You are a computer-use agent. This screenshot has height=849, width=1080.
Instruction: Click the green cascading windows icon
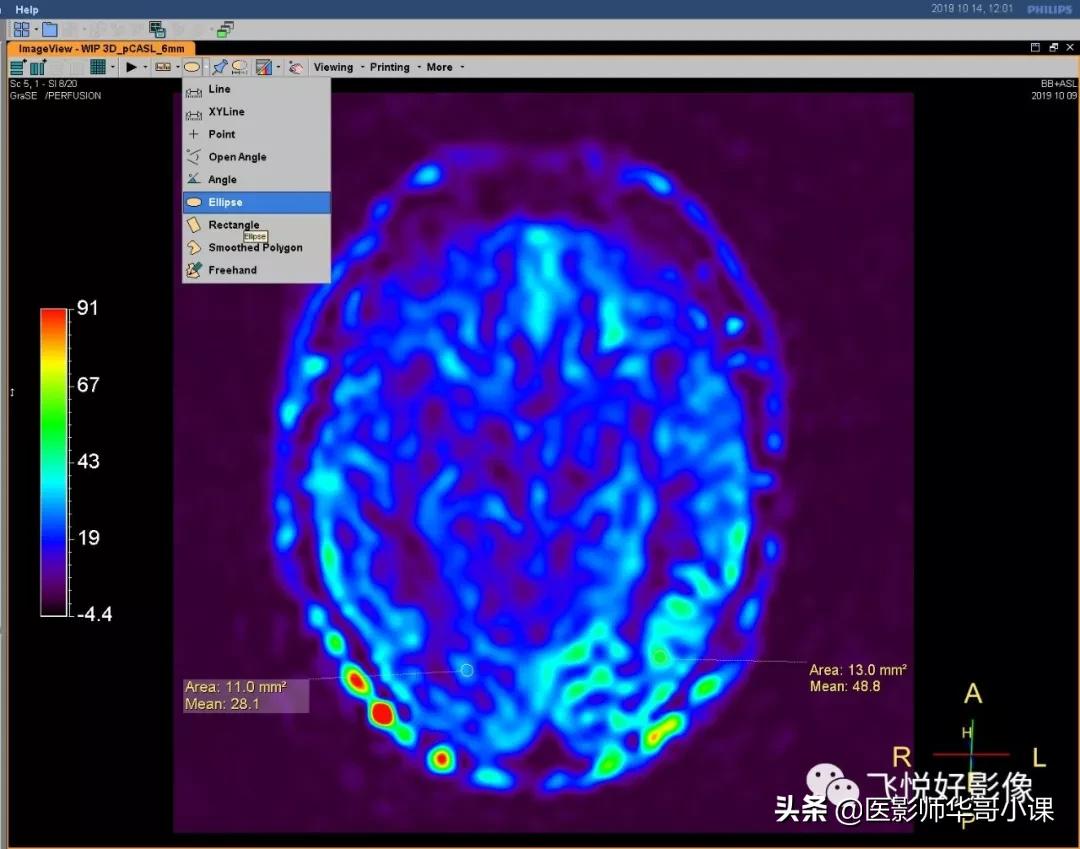click(x=225, y=30)
